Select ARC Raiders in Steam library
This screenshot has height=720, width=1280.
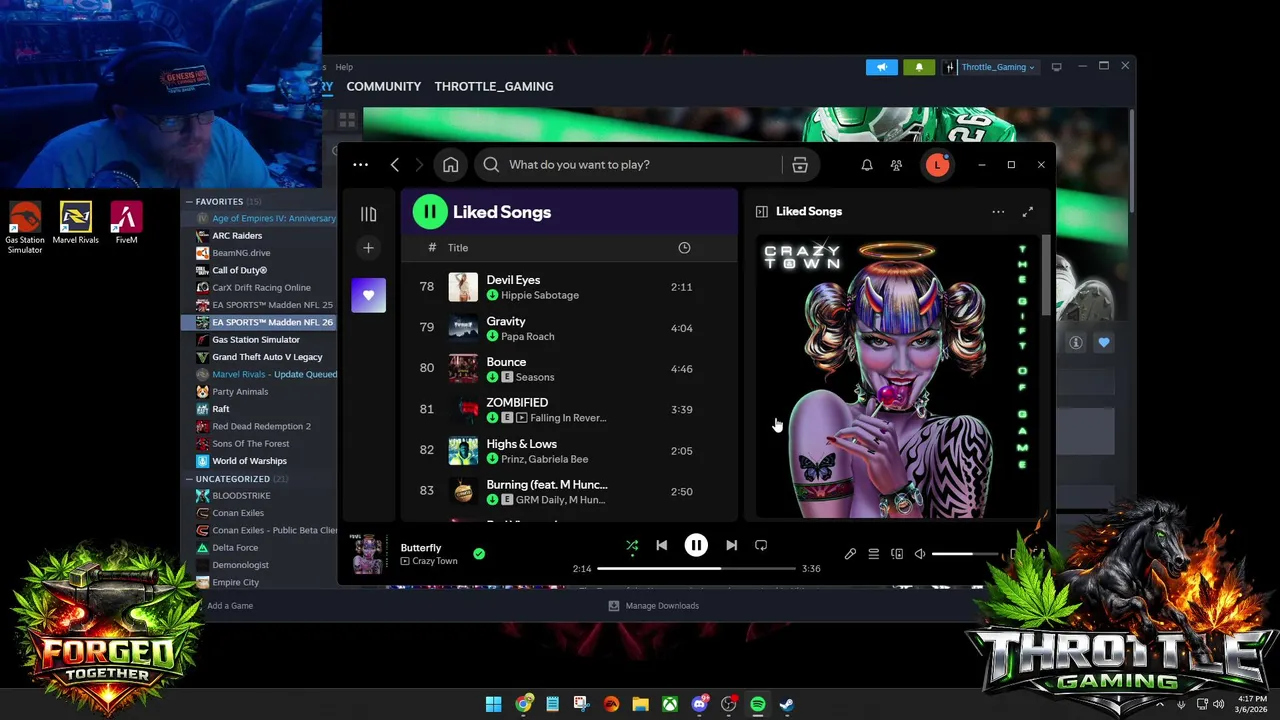click(237, 236)
